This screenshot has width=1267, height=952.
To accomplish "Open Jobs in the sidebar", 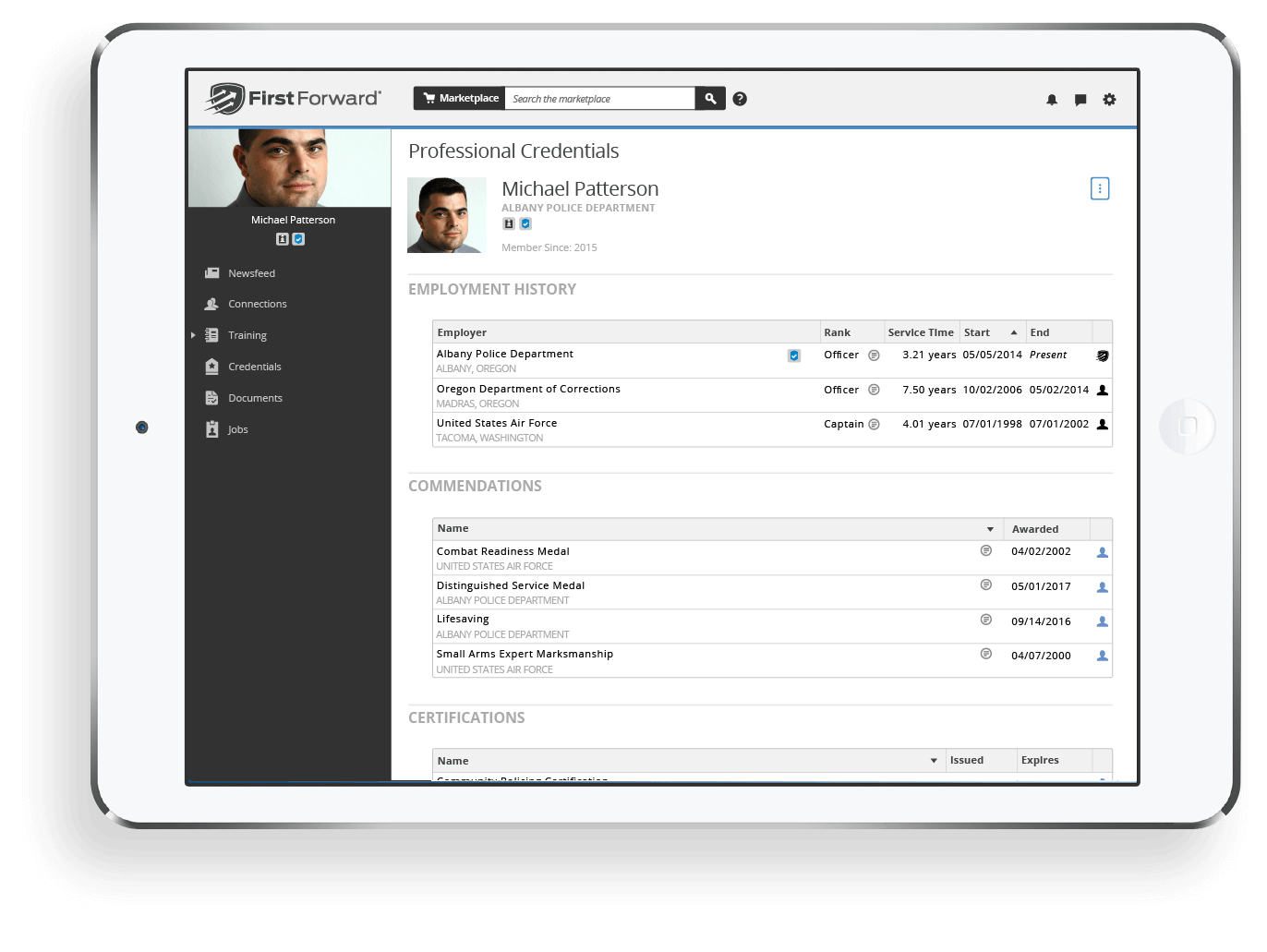I will point(238,429).
